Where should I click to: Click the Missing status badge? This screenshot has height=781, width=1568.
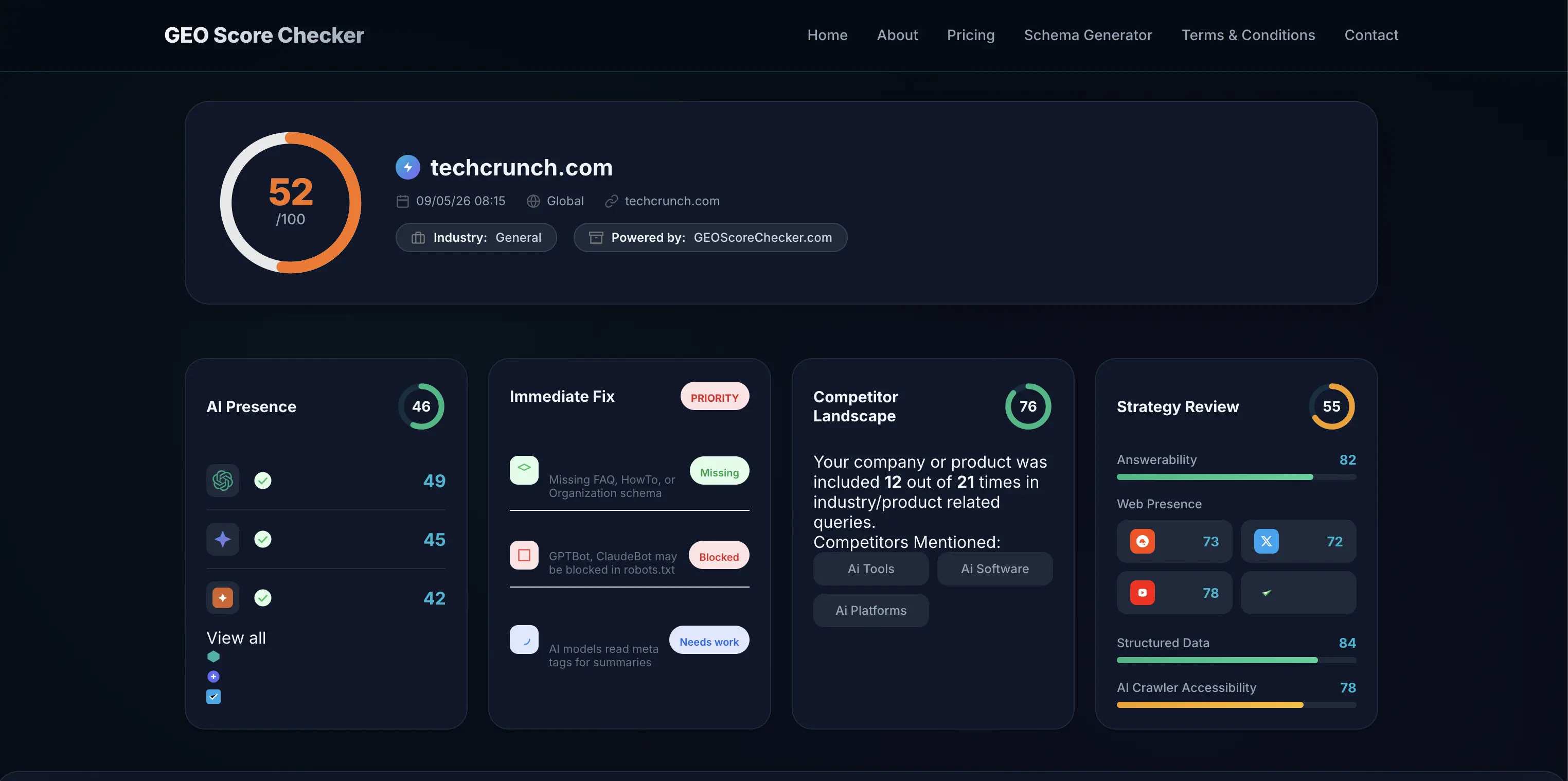pos(720,472)
